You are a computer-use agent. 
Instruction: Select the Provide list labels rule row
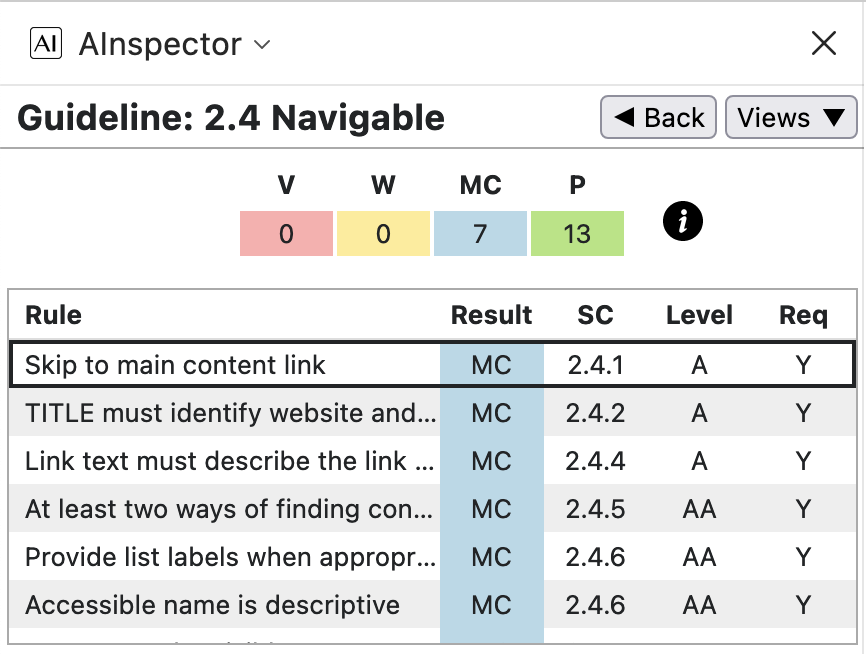230,557
